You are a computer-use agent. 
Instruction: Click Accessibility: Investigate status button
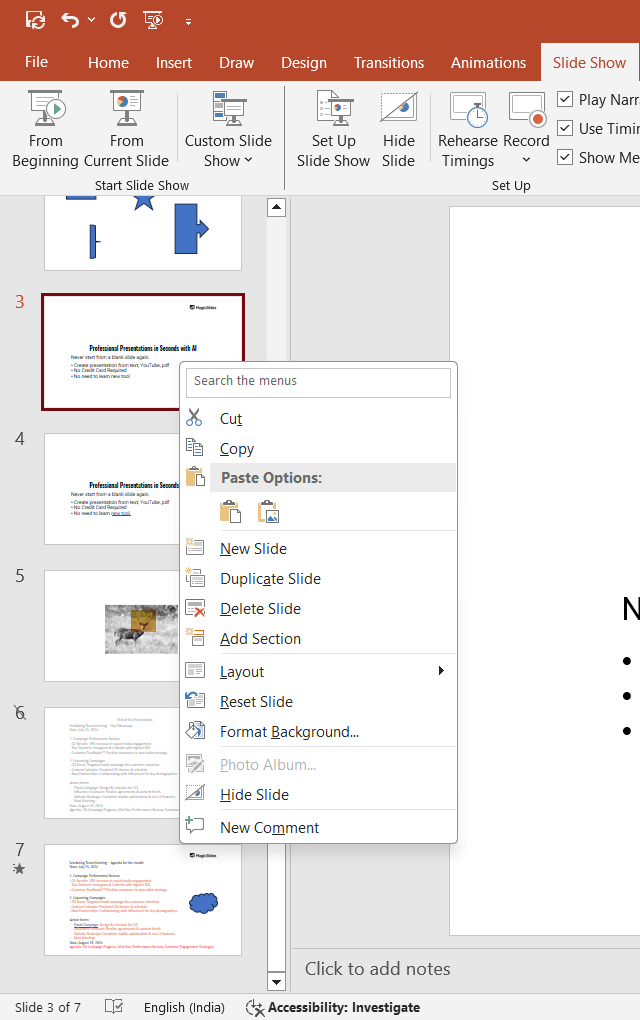[x=333, y=1007]
